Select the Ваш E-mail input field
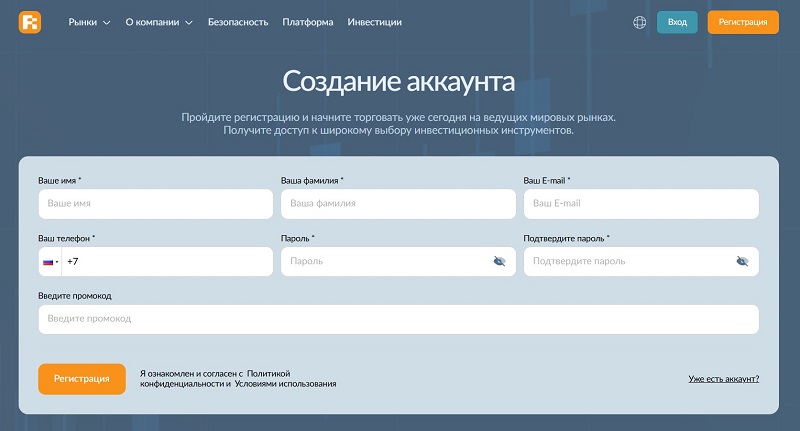Viewport: 800px width, 431px height. tap(641, 204)
